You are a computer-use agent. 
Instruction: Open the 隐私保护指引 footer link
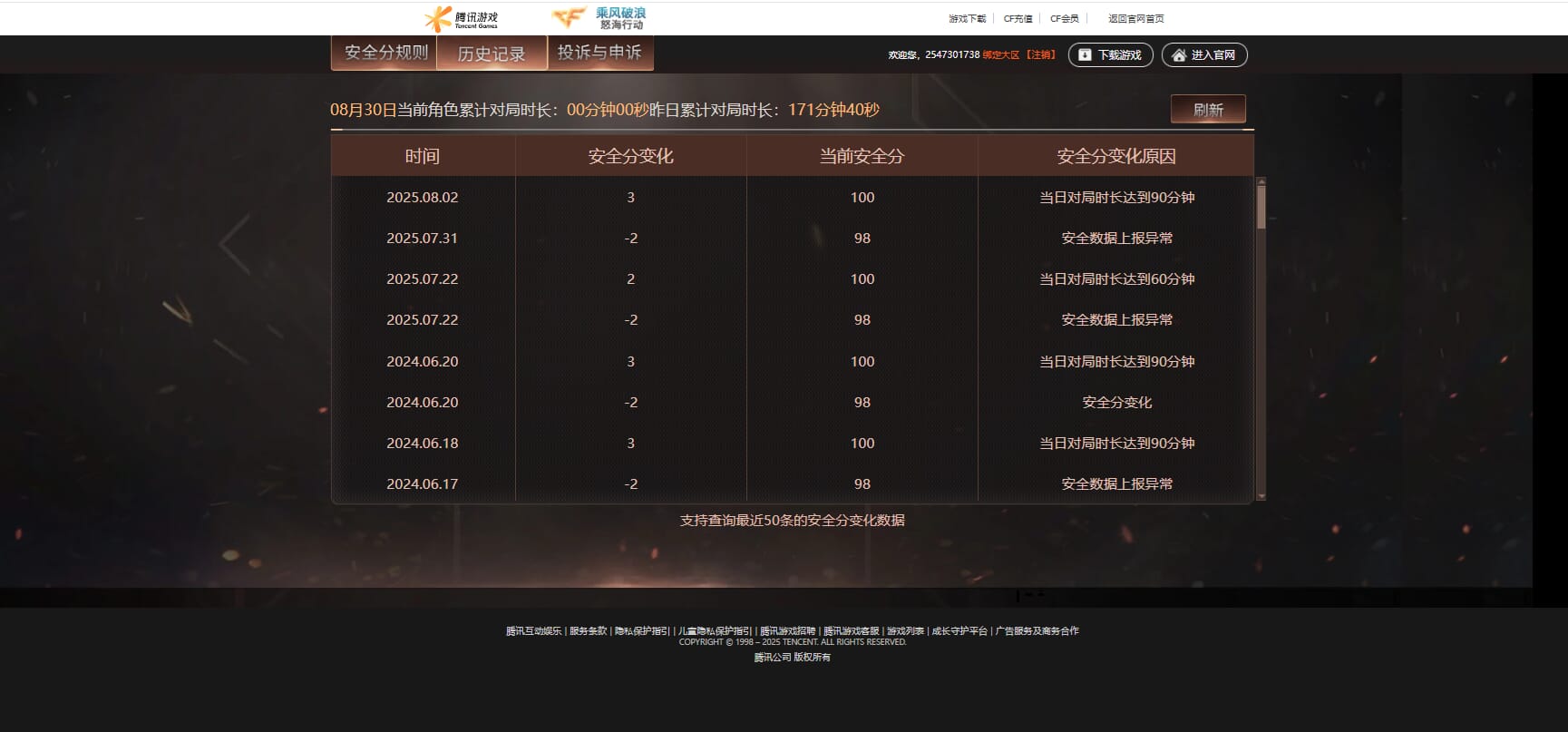642,631
